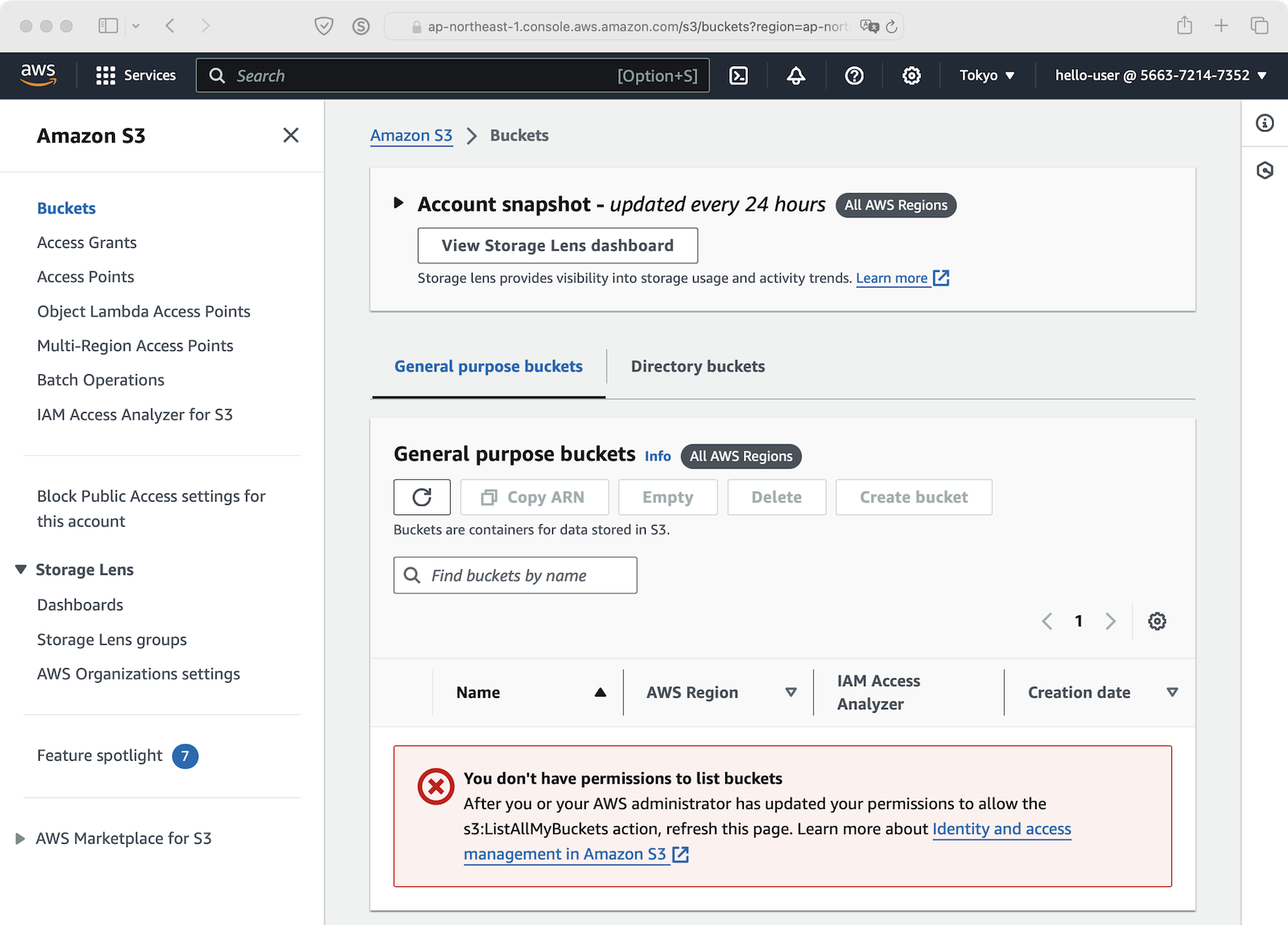Open the hello-user account dropdown
Screen dimensions: 1288x925
(x=1161, y=76)
